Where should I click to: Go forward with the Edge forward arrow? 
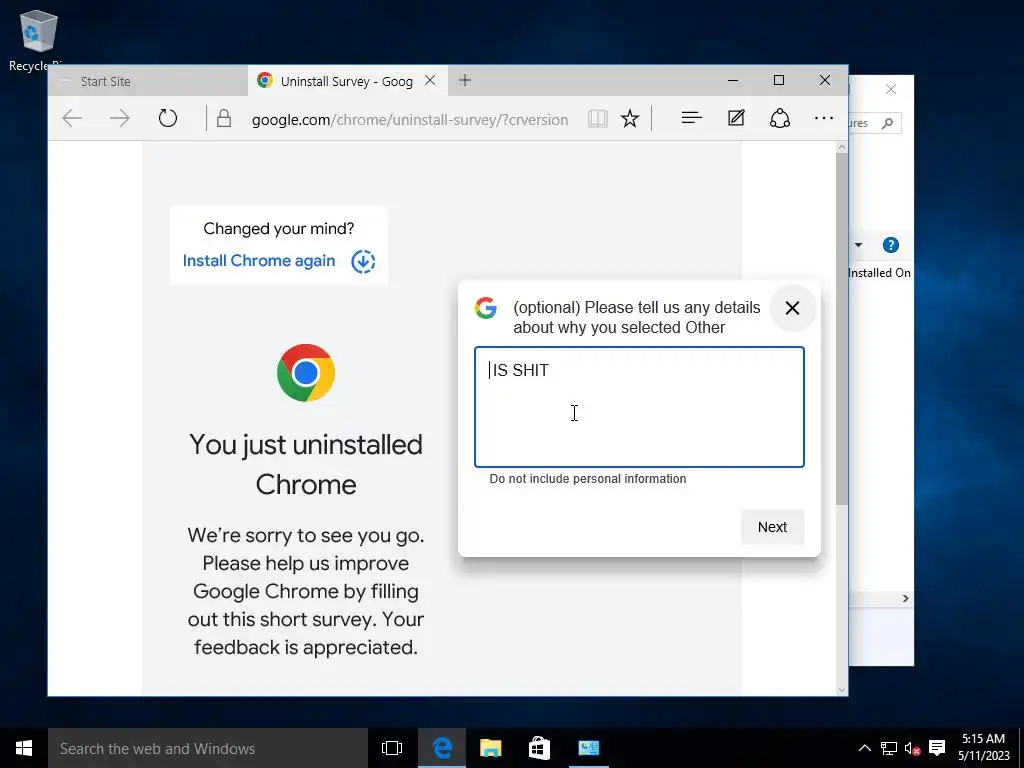click(x=120, y=118)
